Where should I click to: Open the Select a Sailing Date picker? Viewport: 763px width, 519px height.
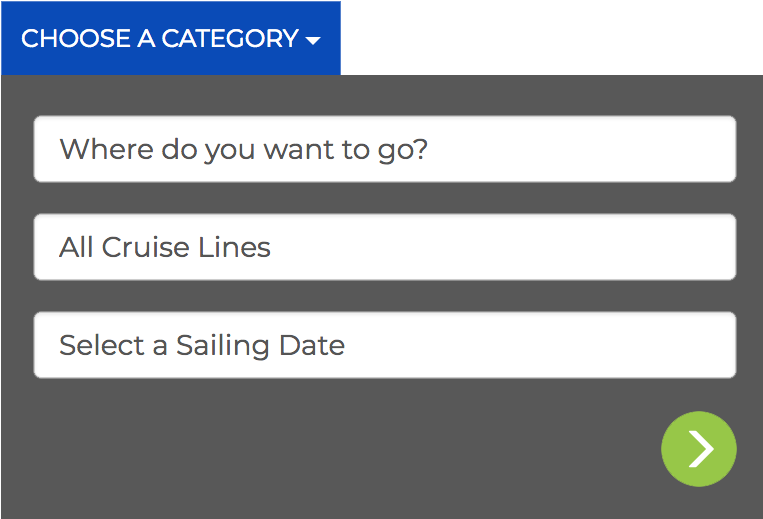385,345
